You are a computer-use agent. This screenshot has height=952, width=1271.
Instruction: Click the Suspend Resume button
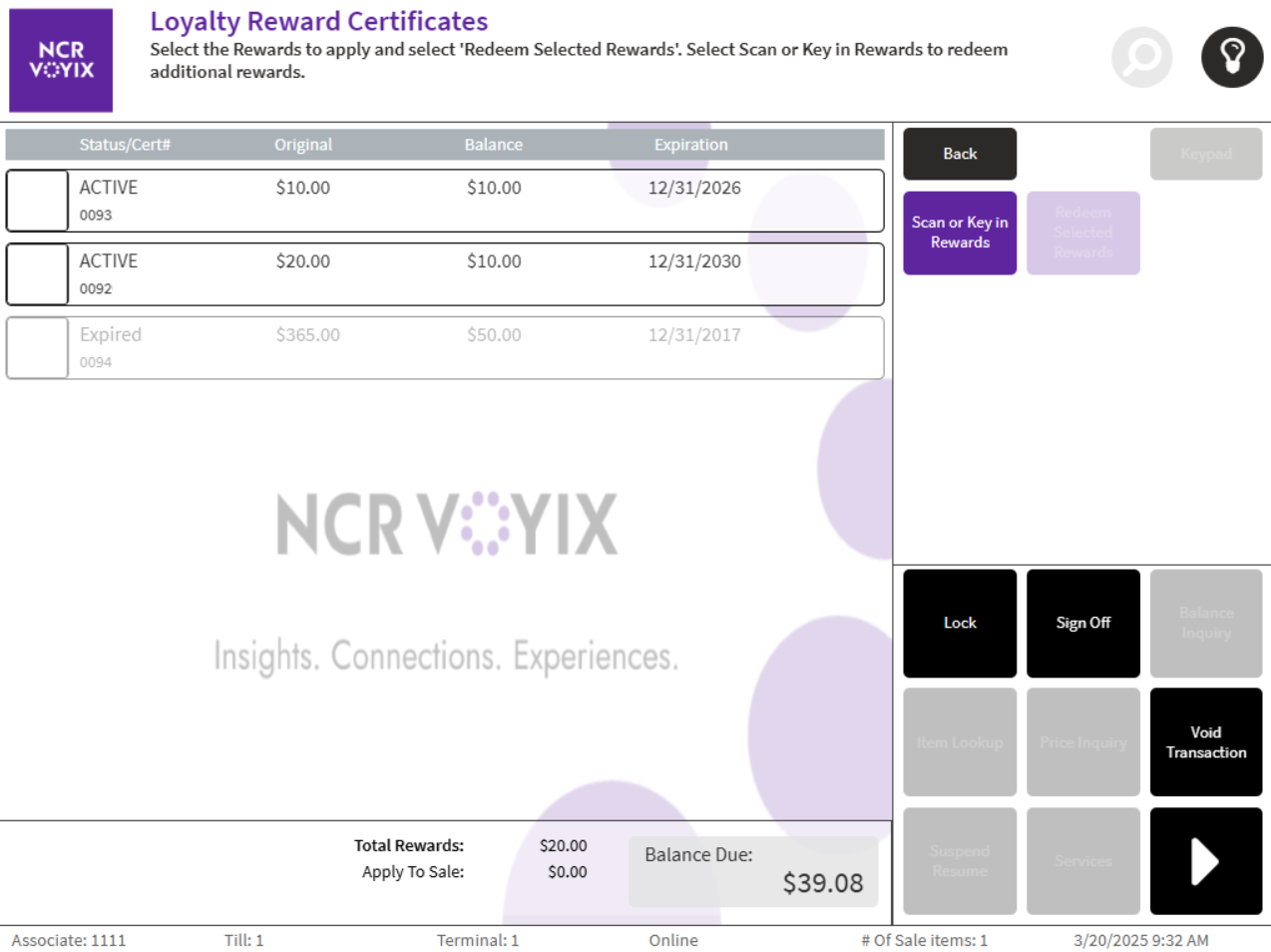[960, 861]
